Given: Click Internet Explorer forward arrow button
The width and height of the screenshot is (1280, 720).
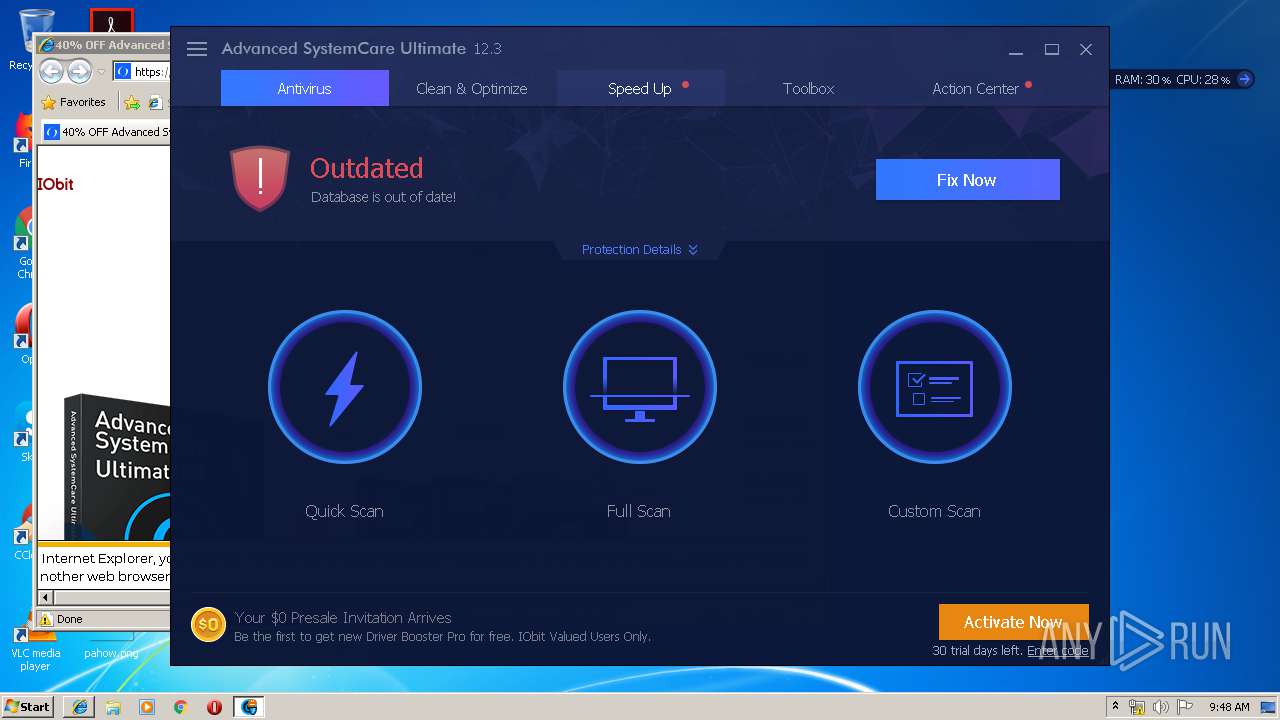Looking at the screenshot, I should tap(79, 72).
